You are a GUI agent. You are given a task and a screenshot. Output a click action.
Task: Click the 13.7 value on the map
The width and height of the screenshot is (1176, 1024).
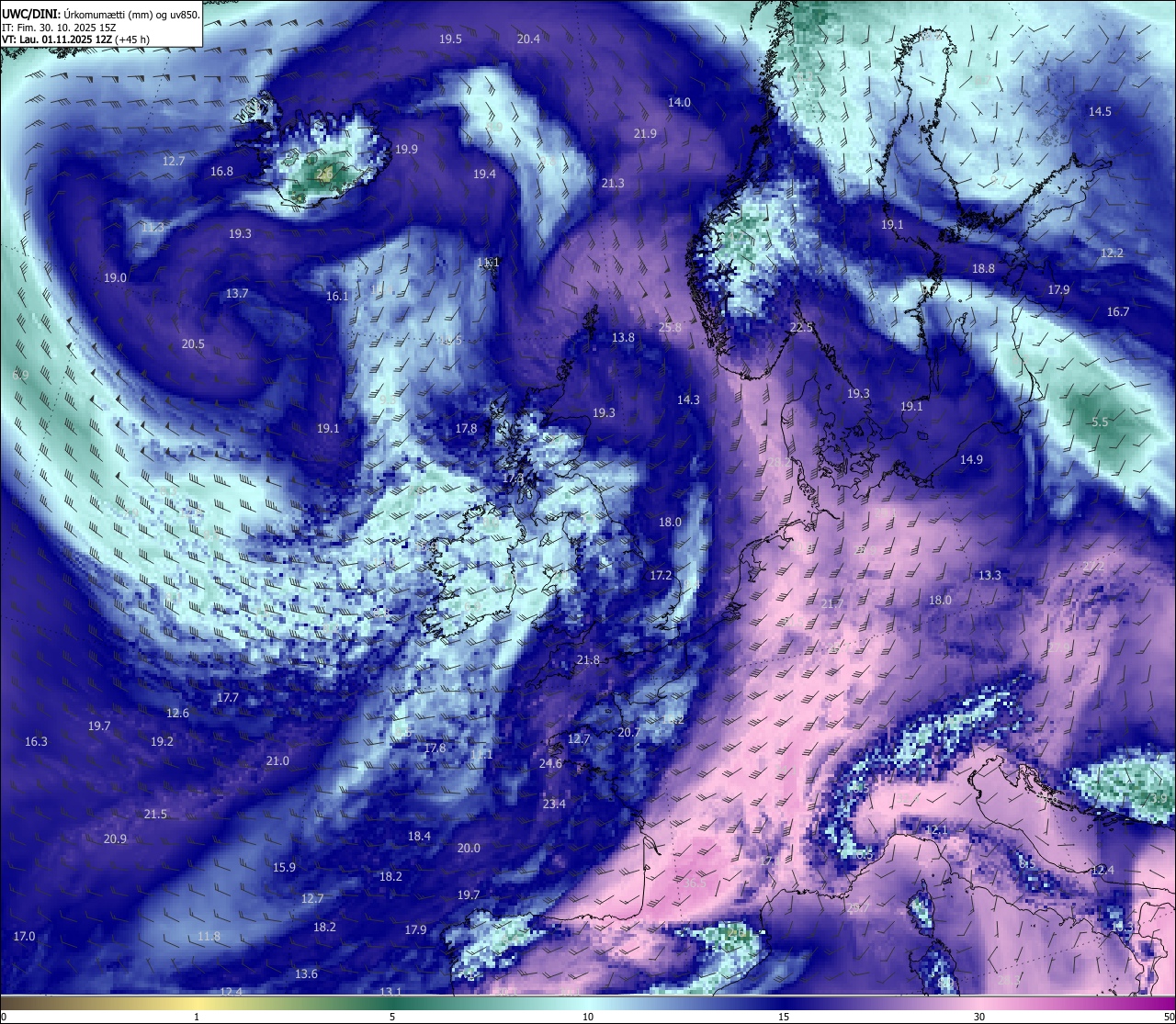[237, 294]
